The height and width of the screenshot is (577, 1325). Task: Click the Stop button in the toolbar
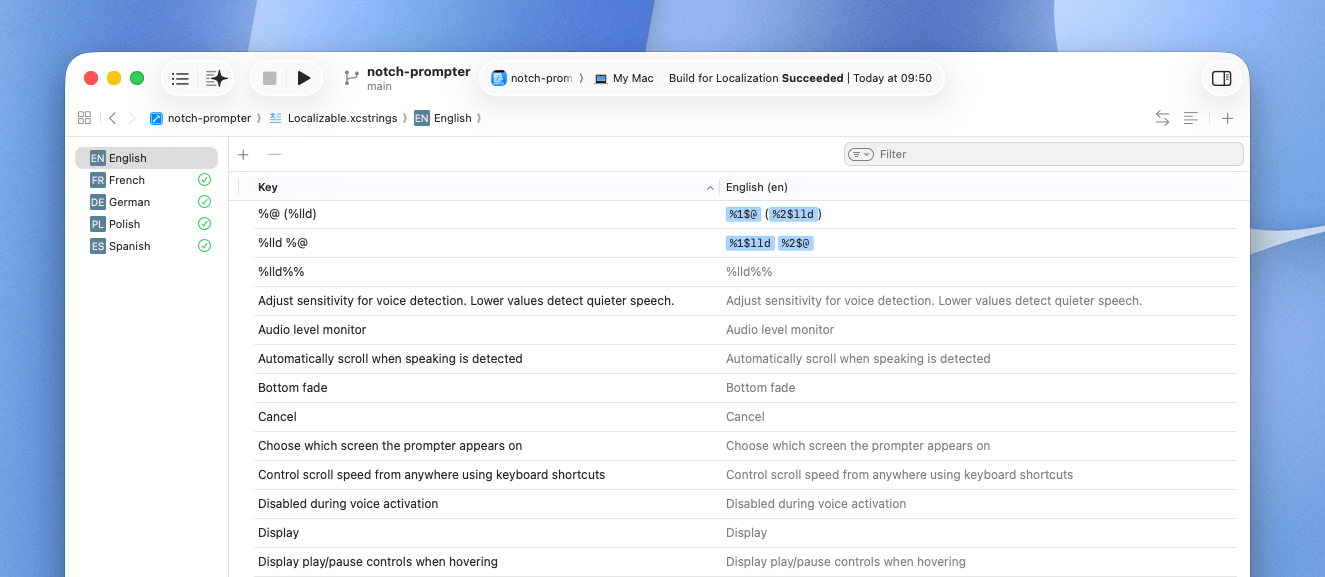pyautogui.click(x=268, y=77)
